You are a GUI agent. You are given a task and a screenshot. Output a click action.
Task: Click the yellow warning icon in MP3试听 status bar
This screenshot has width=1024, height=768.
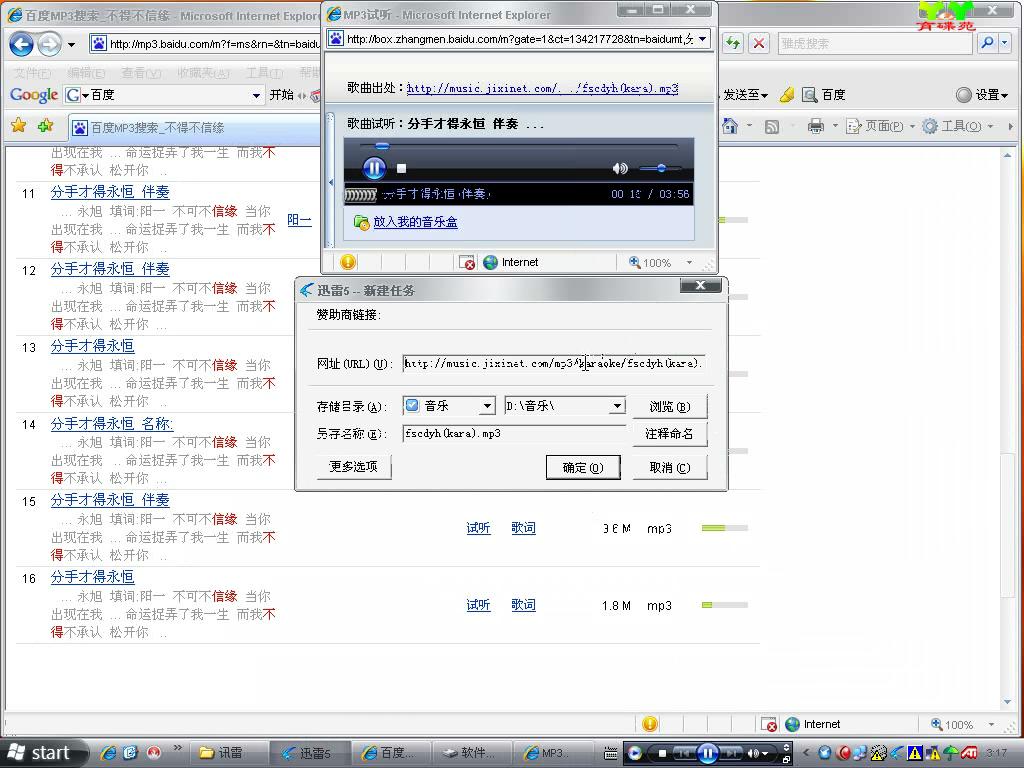[x=349, y=262]
